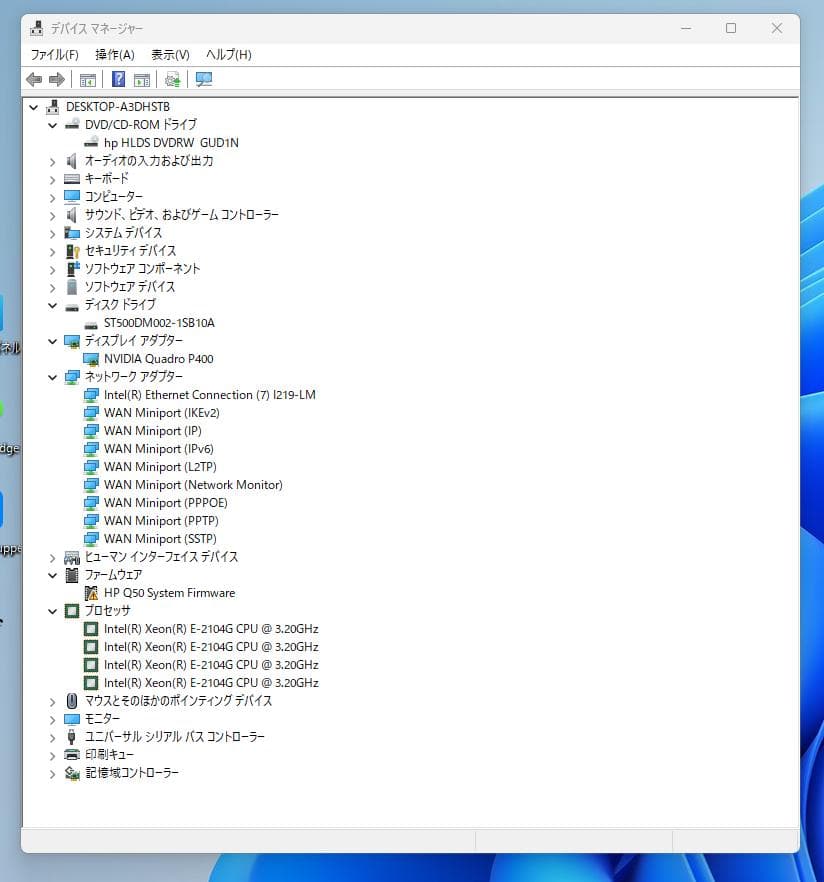The height and width of the screenshot is (882, 824).
Task: Expand the キーボード category
Action: coord(52,178)
